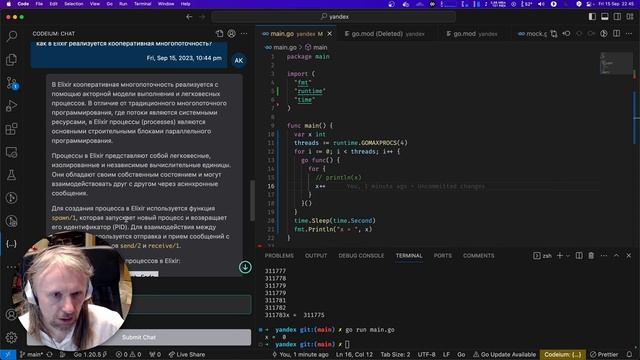Open Source Control view with badge

tap(11, 83)
